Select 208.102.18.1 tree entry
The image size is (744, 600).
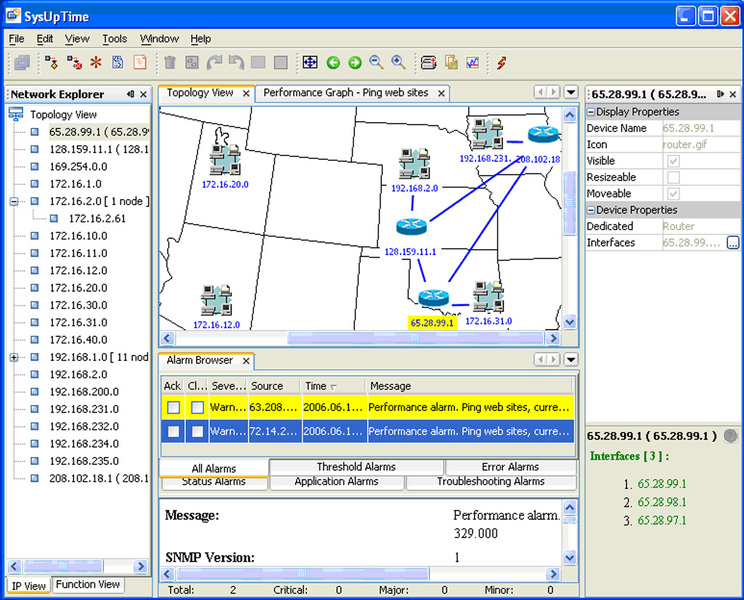99,479
